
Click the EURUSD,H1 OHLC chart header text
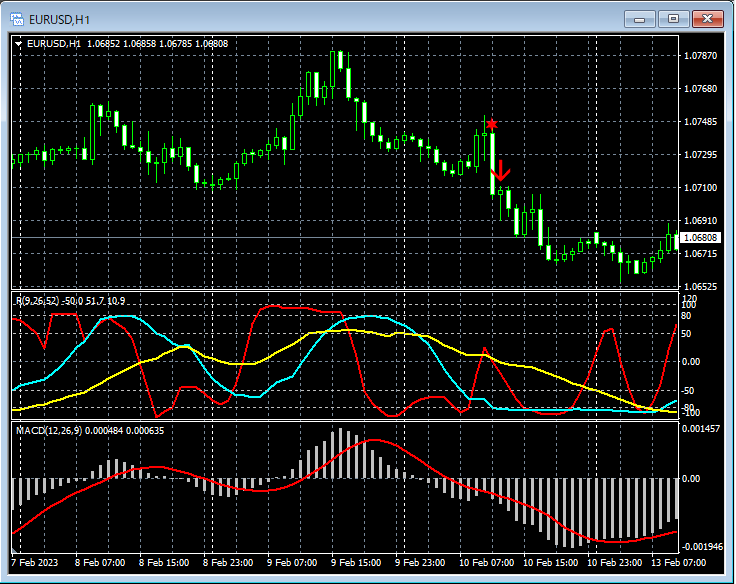(127, 44)
